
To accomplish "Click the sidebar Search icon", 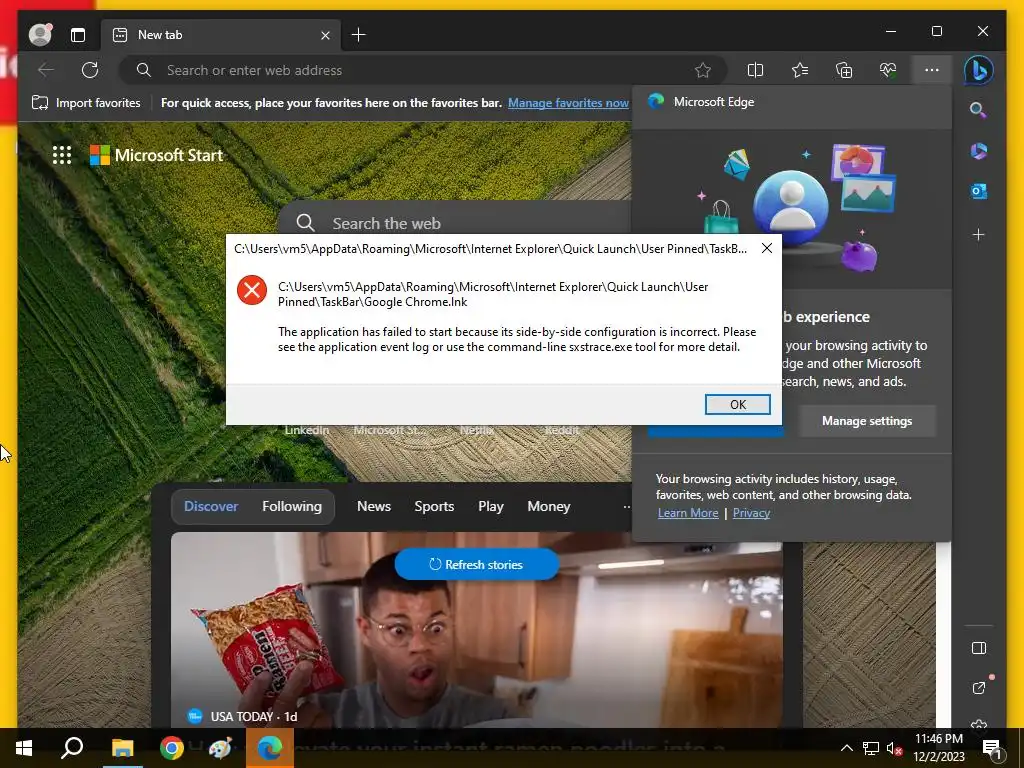I will 978,110.
